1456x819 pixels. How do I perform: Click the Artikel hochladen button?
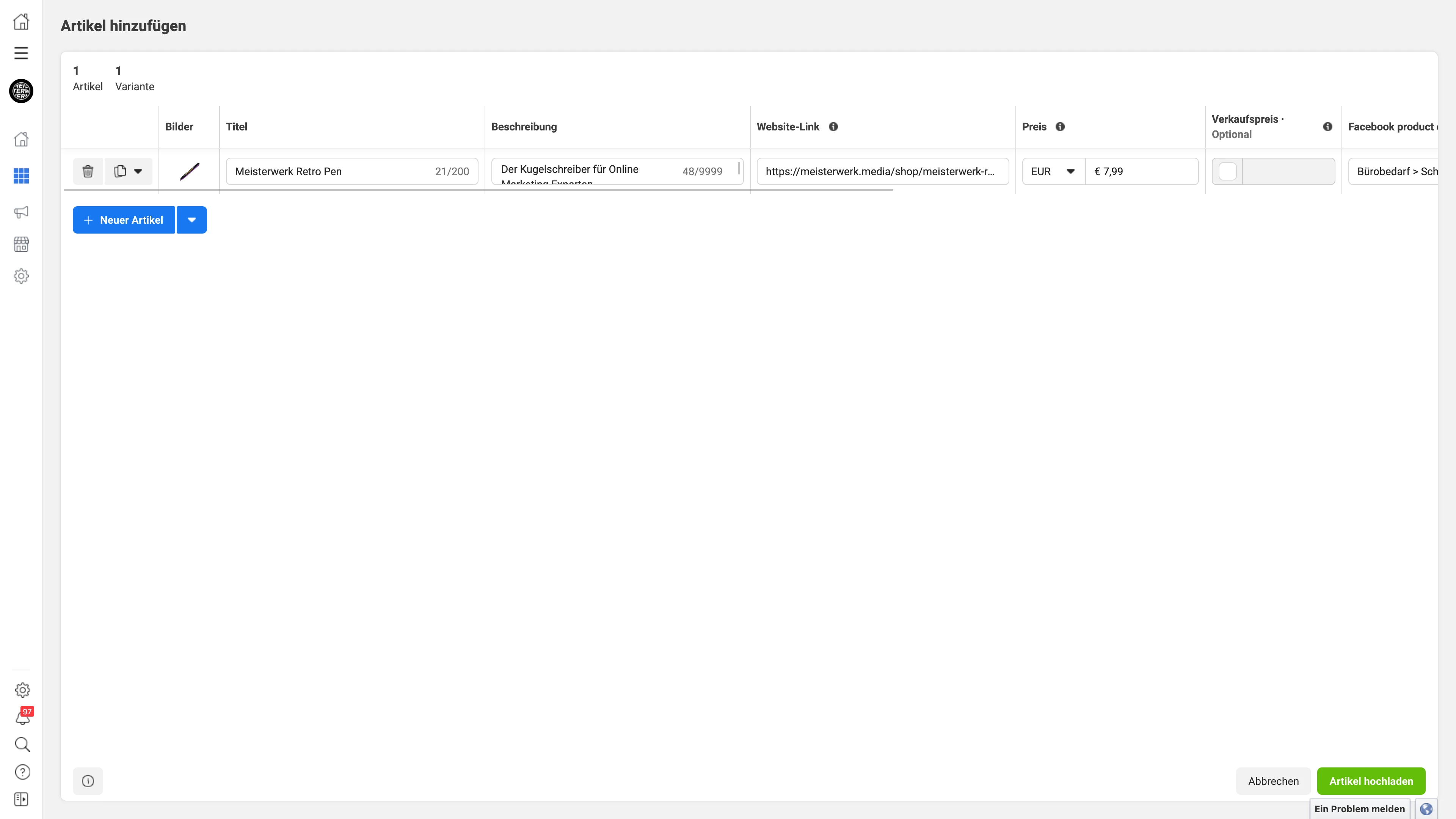point(1371,781)
